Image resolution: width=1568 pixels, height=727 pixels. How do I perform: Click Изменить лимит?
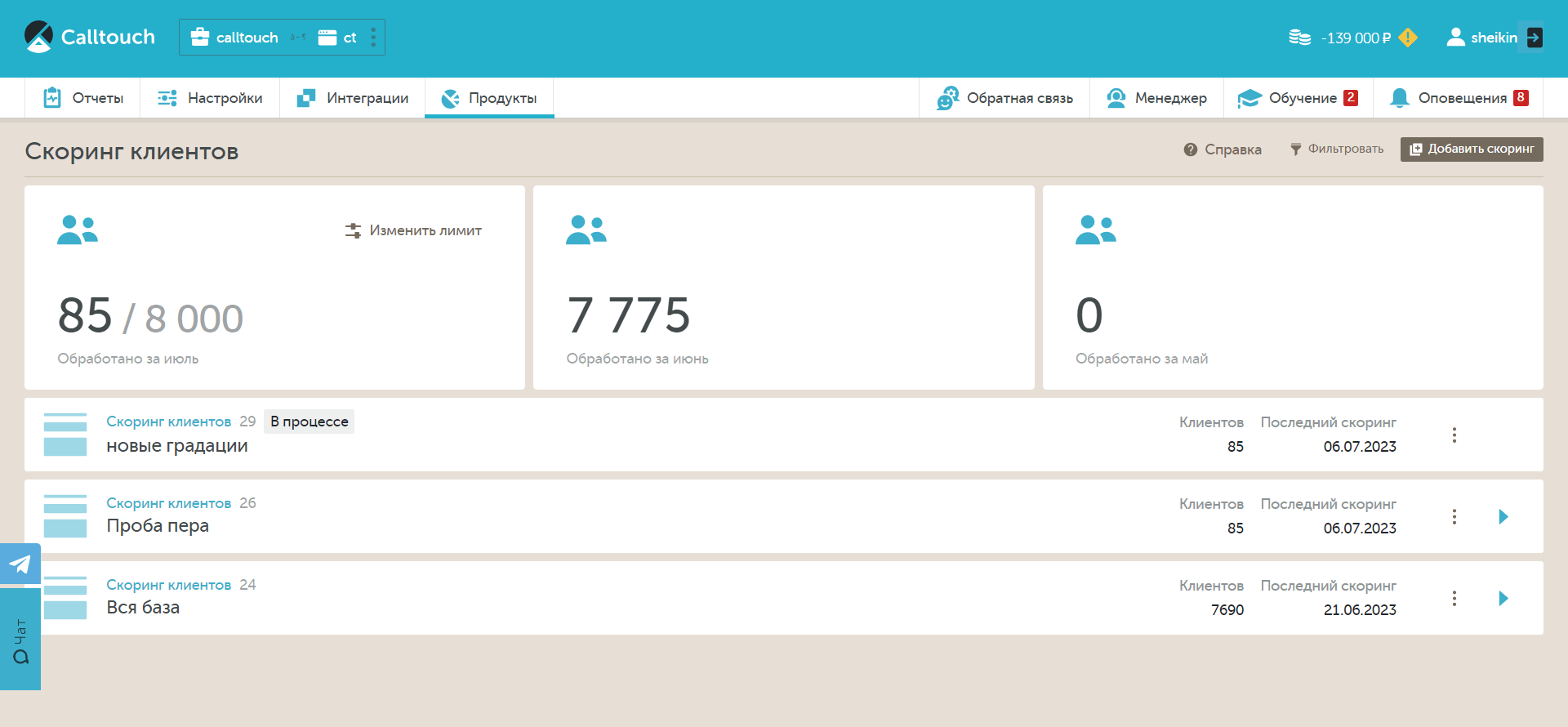[413, 230]
